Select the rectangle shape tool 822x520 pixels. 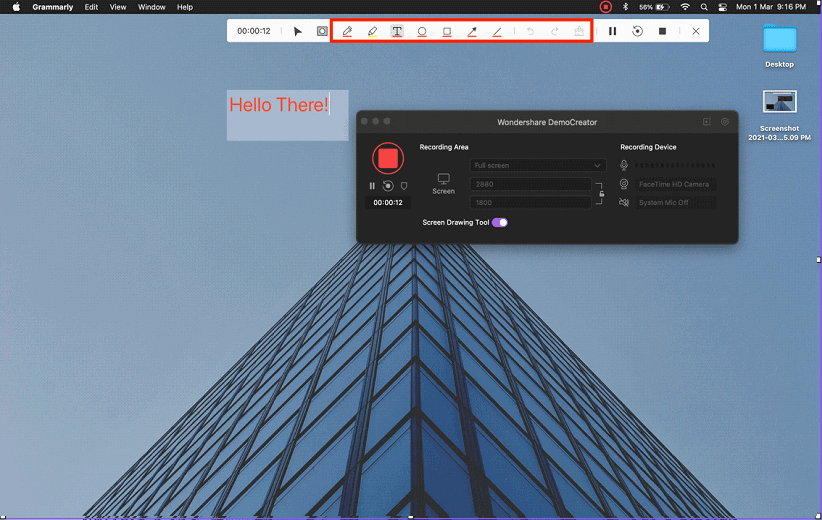[x=447, y=31]
